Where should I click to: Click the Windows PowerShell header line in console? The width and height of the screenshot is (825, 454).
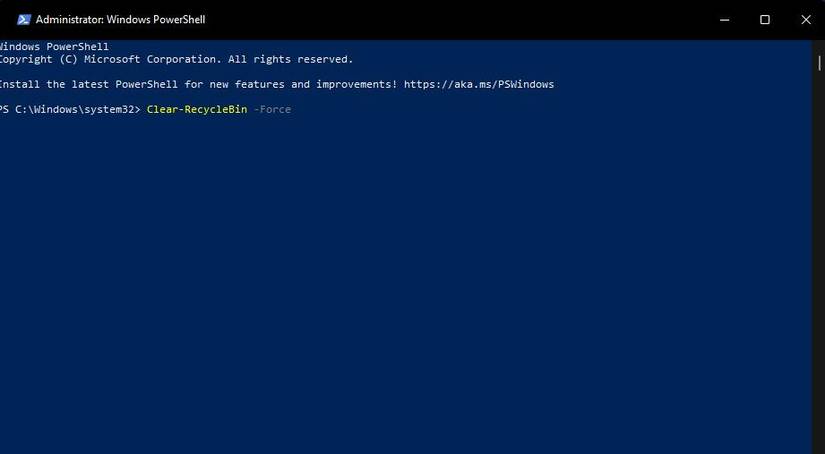tap(55, 47)
